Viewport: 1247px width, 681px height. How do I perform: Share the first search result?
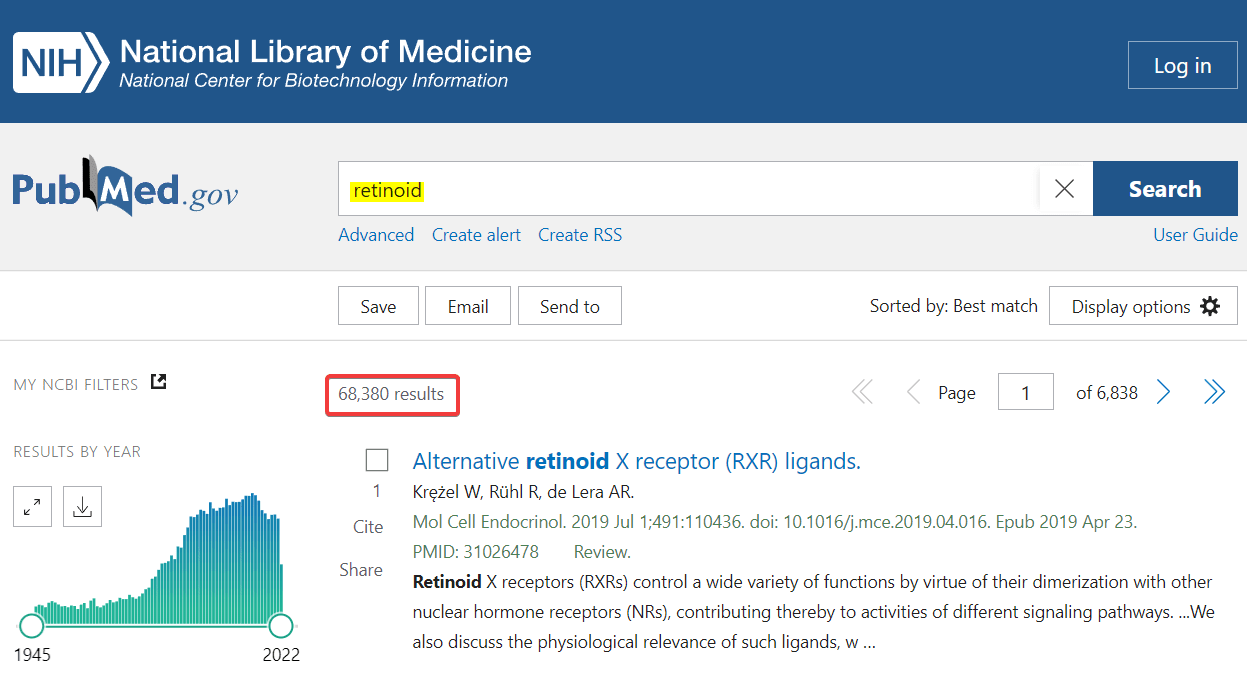[361, 570]
